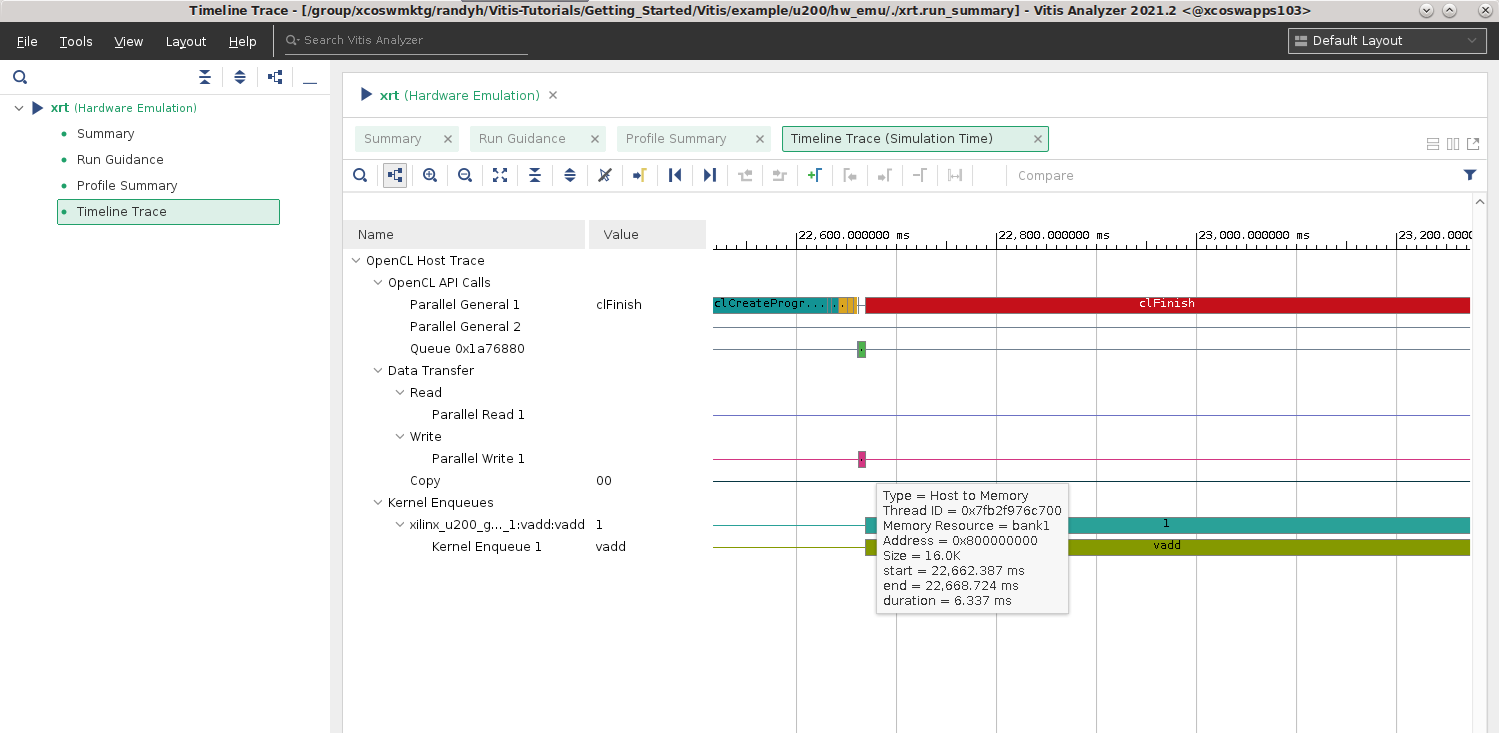Split the view horizontally using the layout icon
The height and width of the screenshot is (733, 1499).
pos(1433,144)
